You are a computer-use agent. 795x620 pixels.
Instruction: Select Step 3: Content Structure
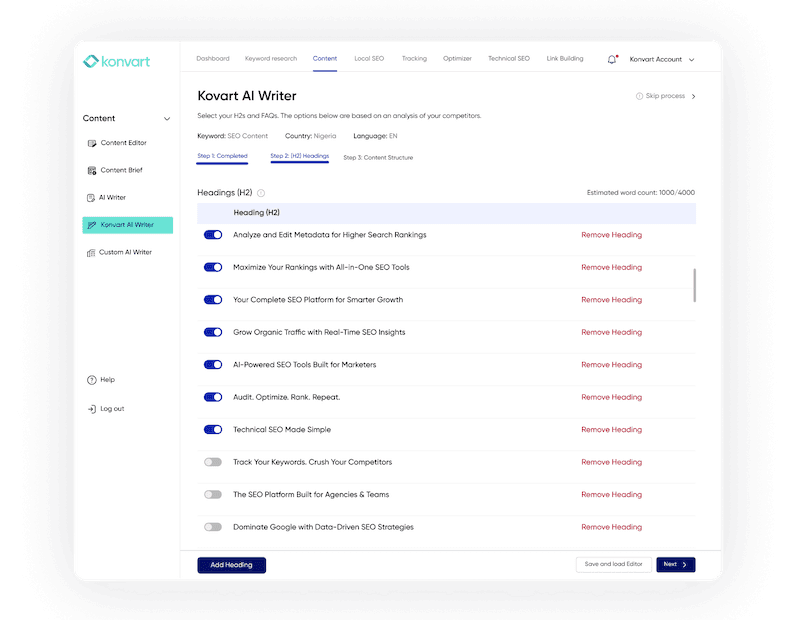pyautogui.click(x=378, y=158)
